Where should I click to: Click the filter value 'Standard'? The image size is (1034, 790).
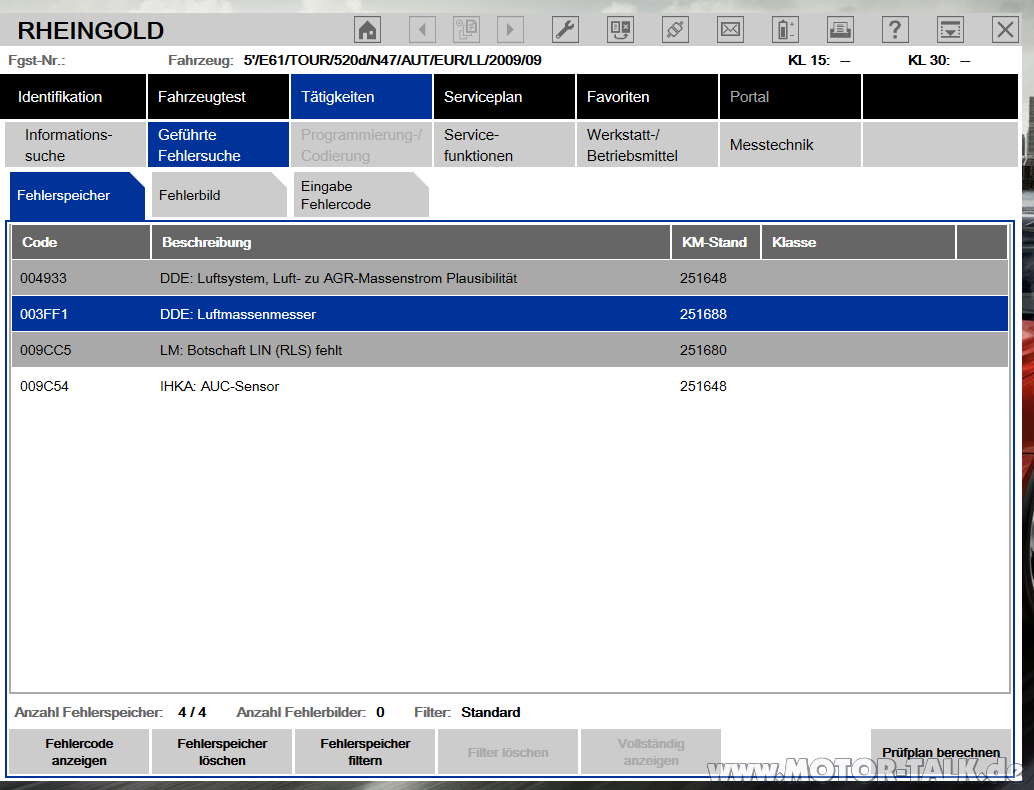(x=491, y=712)
